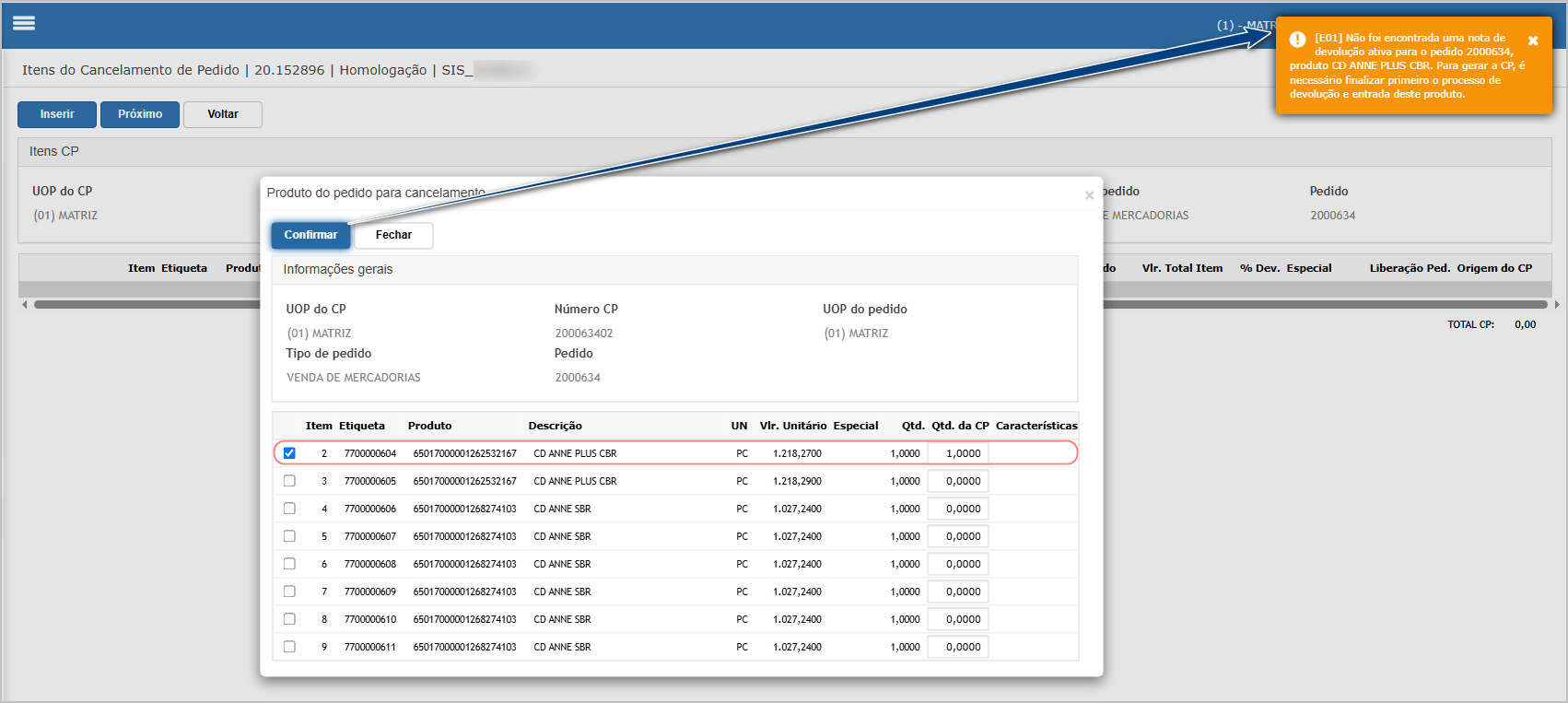Viewport: 1568px width, 703px height.
Task: Click the Voltar button
Action: pos(223,114)
